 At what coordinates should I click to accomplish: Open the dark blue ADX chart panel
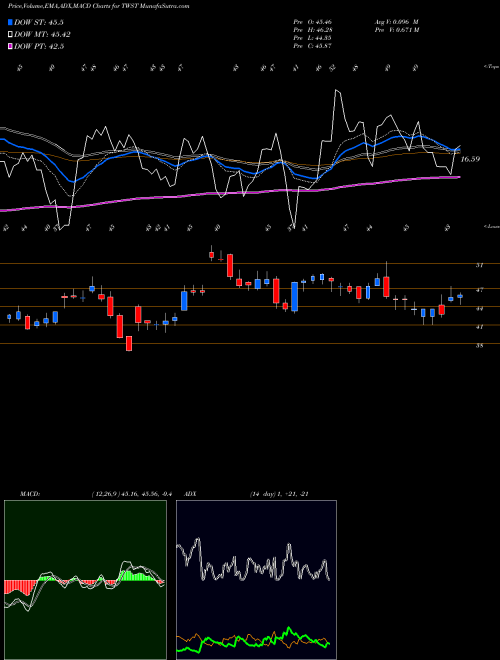[x=256, y=580]
